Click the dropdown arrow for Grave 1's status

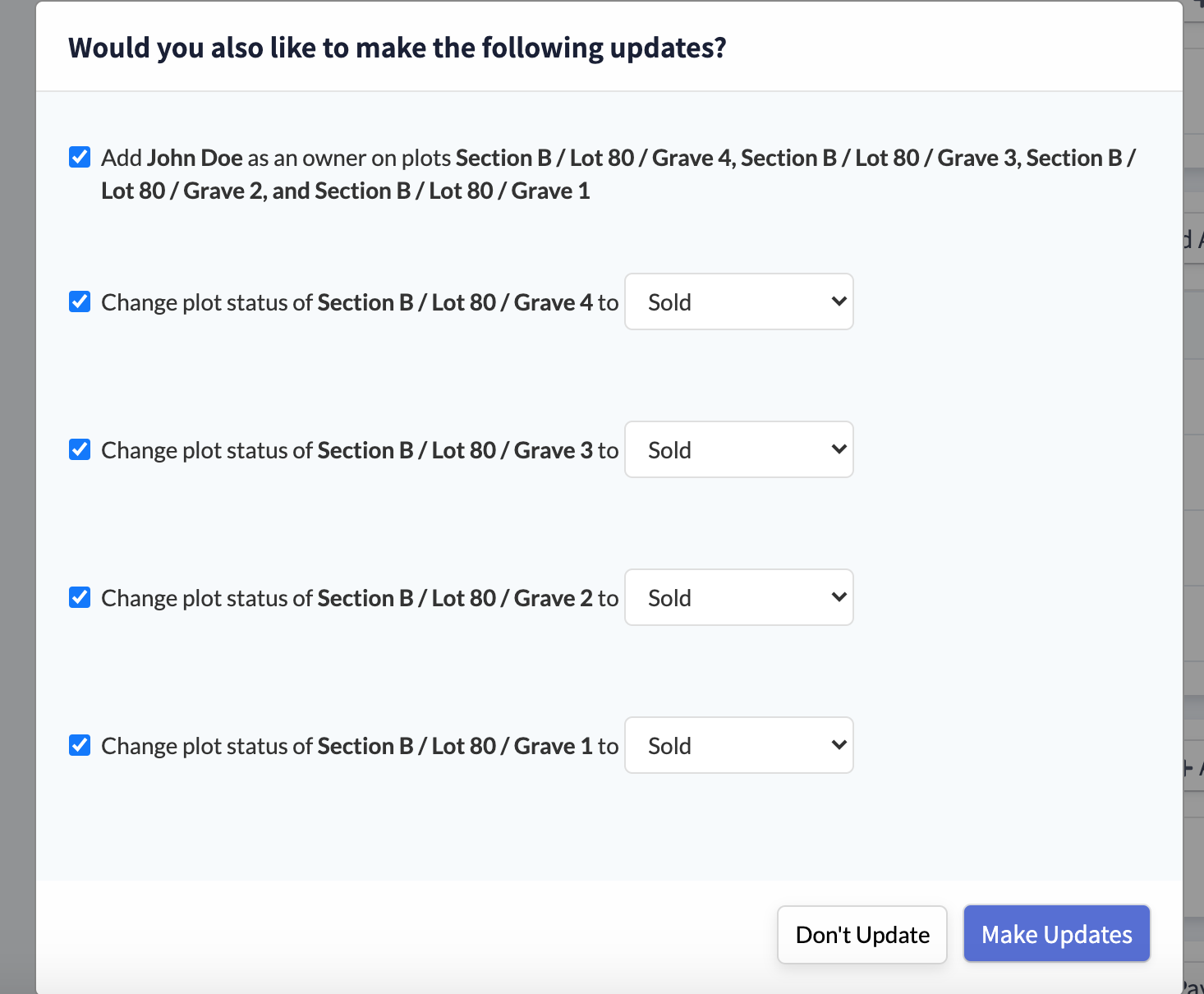coord(838,745)
